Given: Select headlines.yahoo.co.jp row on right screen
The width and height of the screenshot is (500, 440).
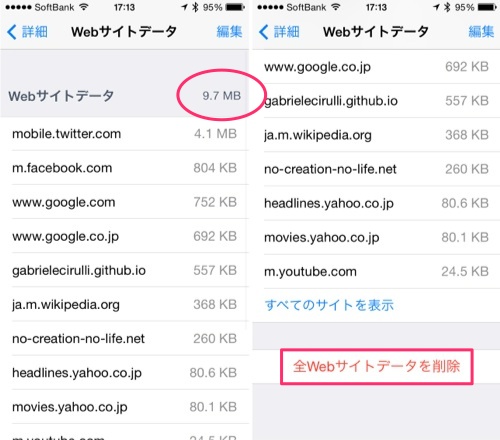Looking at the screenshot, I should (x=376, y=203).
